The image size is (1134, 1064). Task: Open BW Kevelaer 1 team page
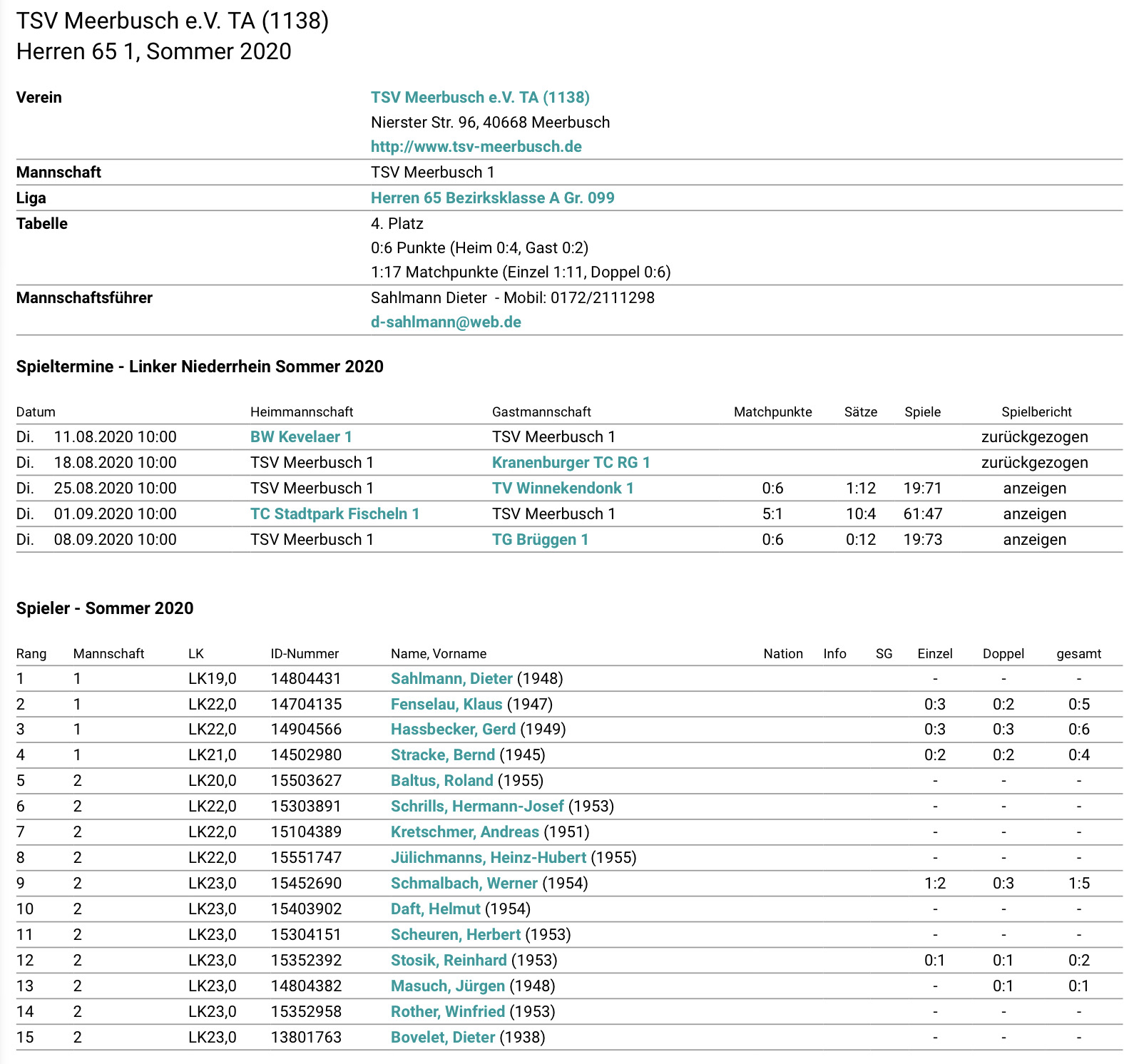[301, 436]
